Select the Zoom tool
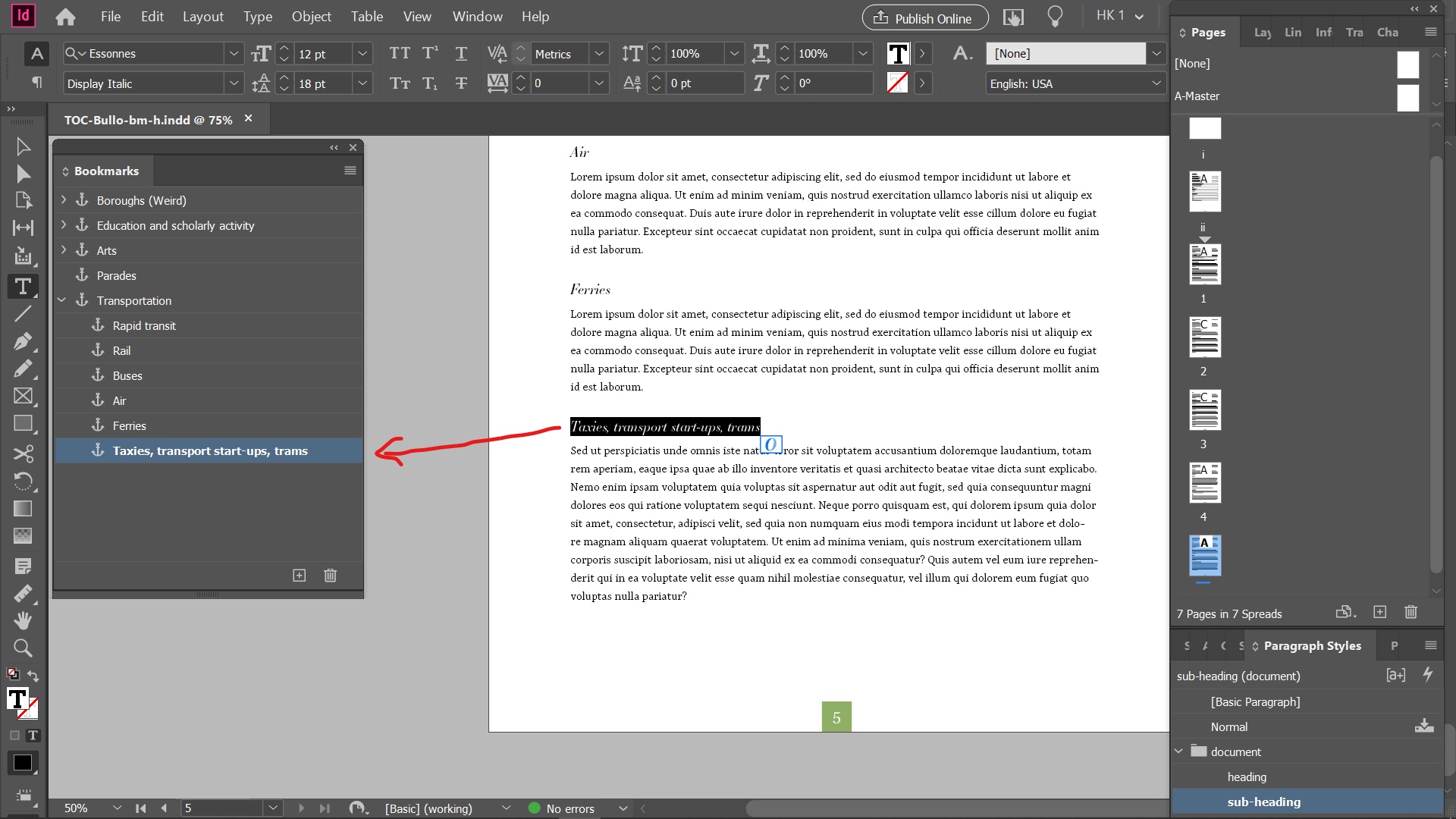This screenshot has width=1456, height=819. tap(23, 648)
